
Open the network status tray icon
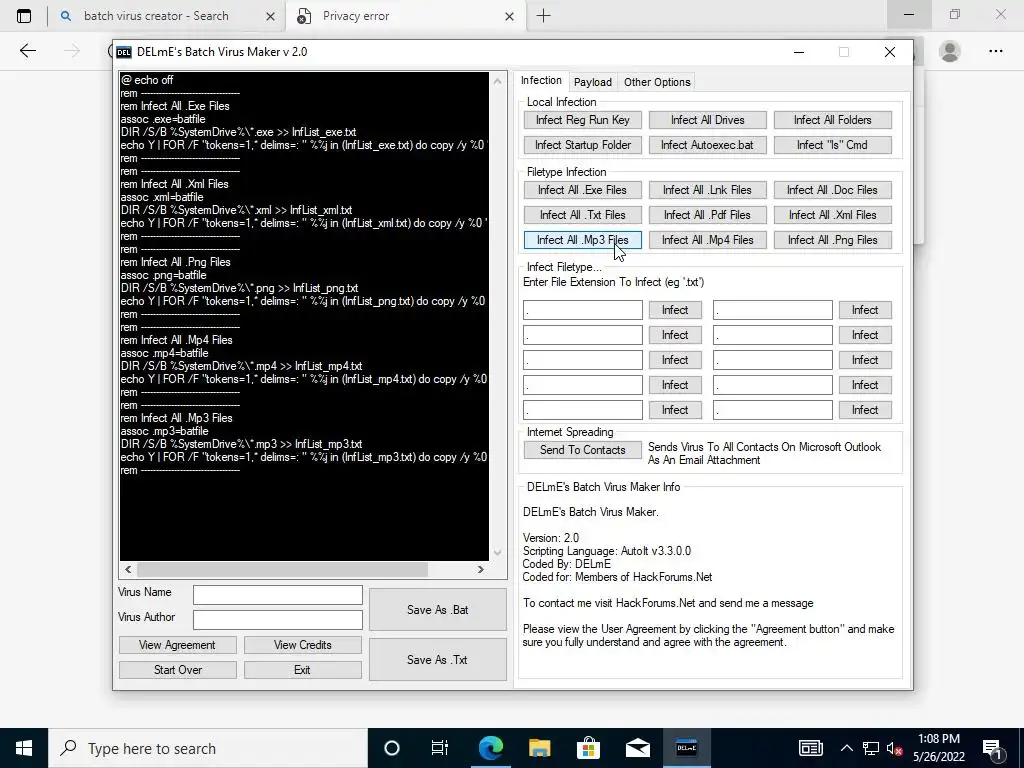coord(871,748)
